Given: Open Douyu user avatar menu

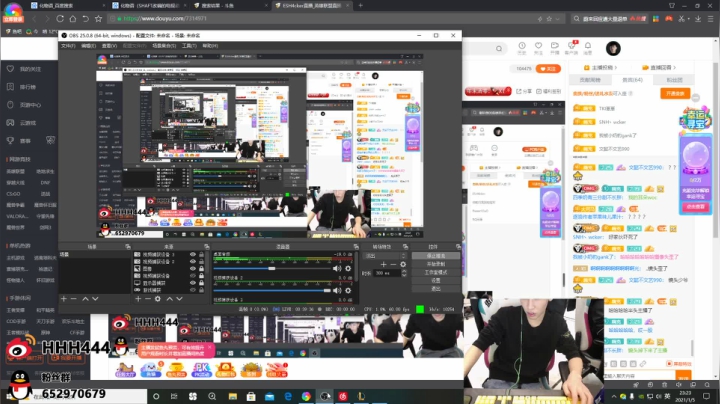Looking at the screenshot, I should pyautogui.click(x=613, y=48).
